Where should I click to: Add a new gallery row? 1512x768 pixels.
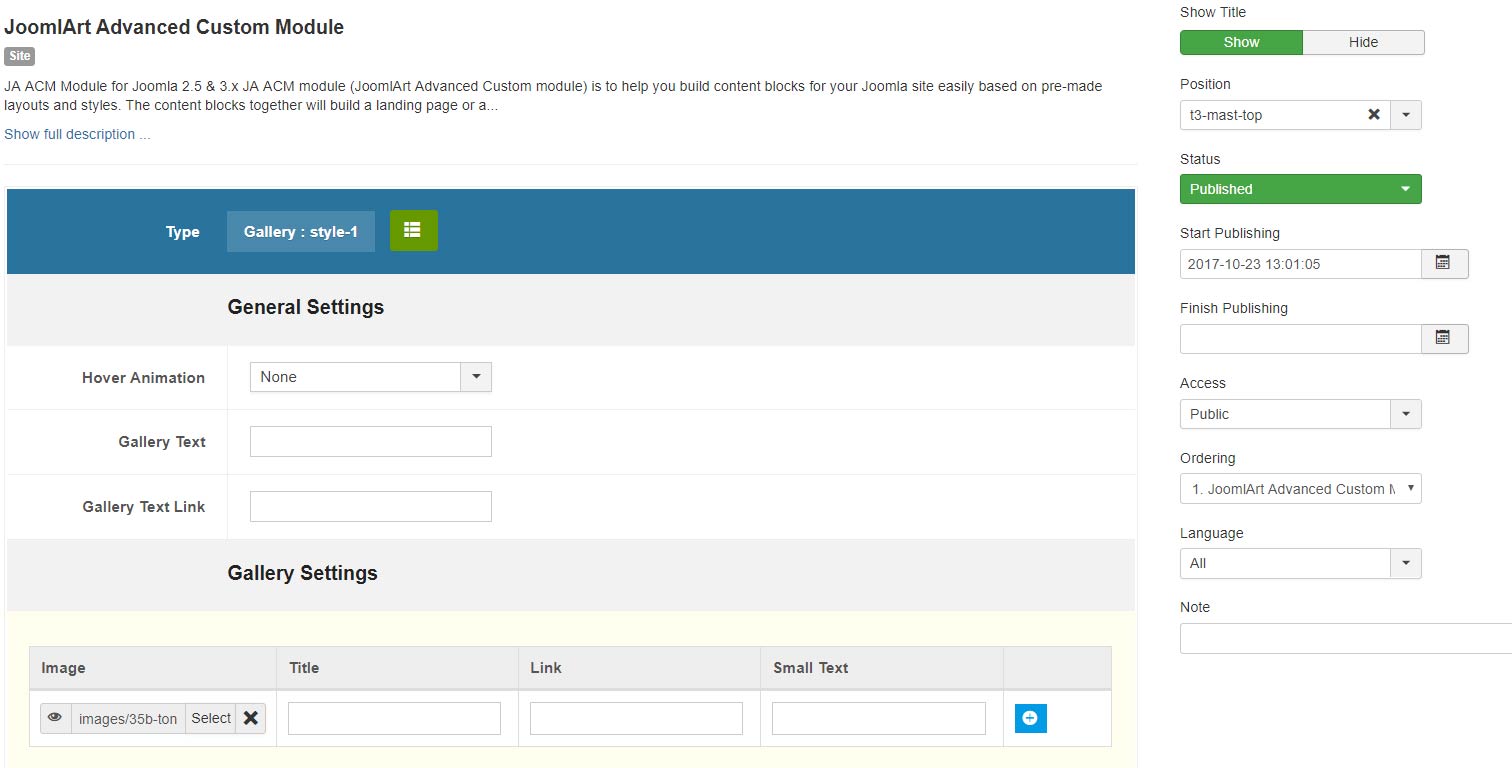1030,718
